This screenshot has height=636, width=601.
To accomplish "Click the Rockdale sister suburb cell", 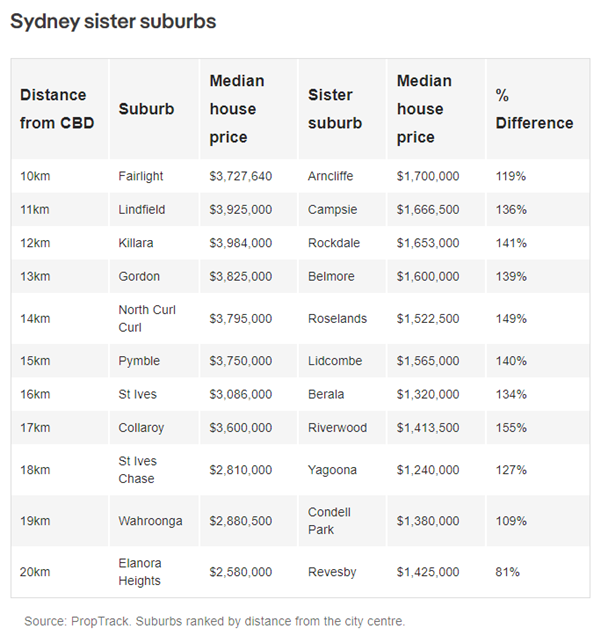I will point(334,243).
